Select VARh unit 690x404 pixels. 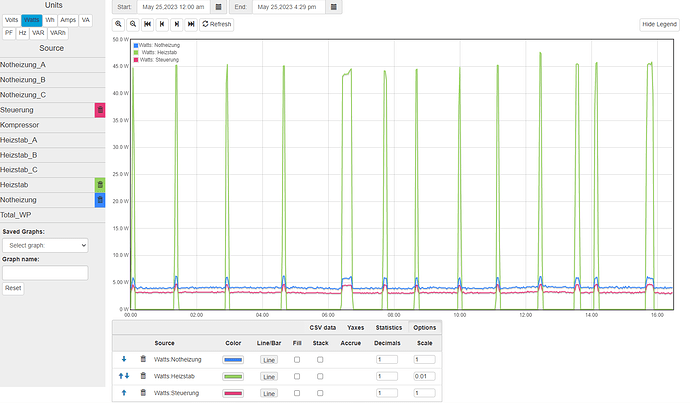pos(58,33)
